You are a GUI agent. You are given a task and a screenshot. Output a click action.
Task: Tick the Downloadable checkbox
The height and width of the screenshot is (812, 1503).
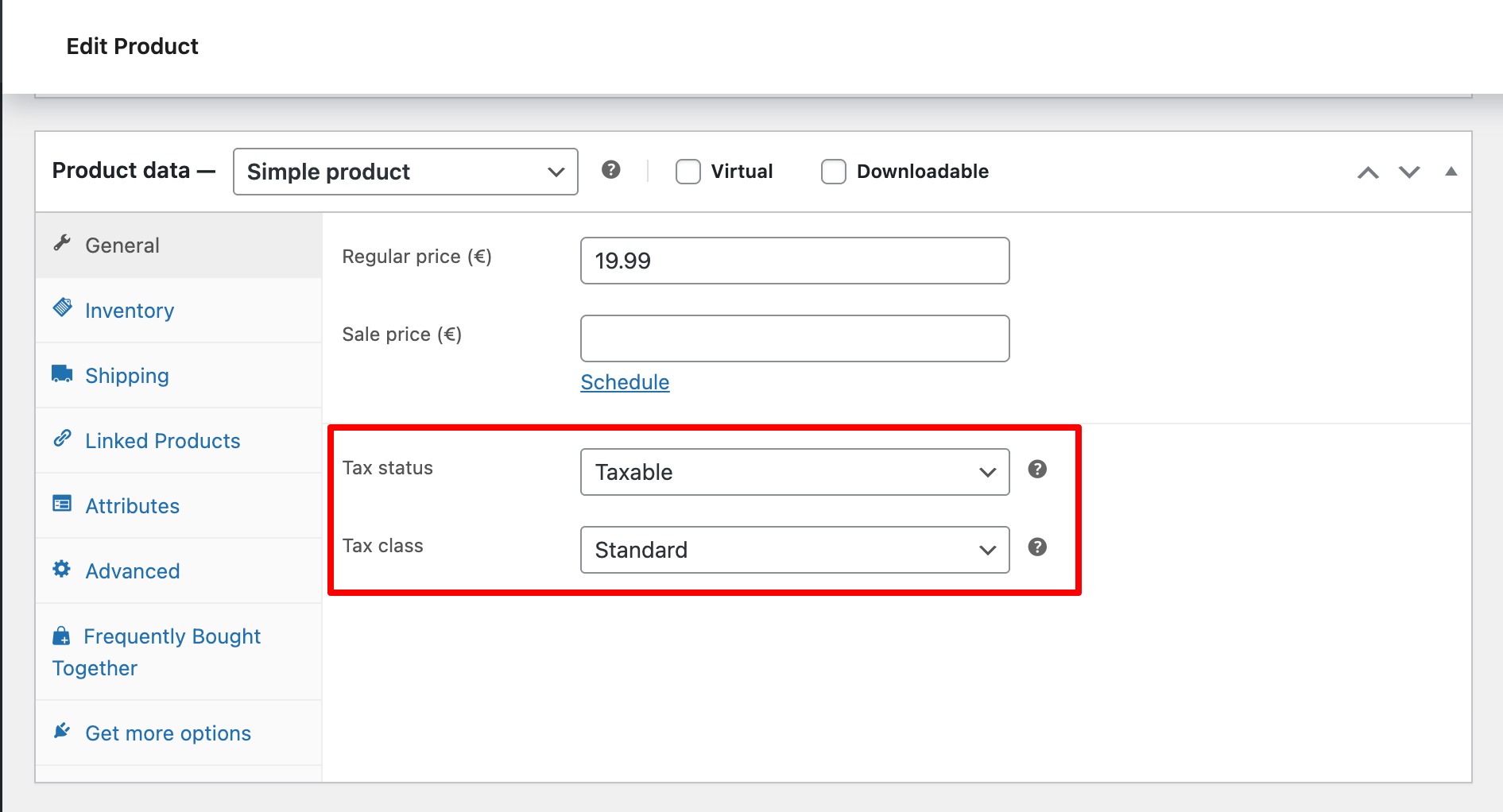point(833,172)
